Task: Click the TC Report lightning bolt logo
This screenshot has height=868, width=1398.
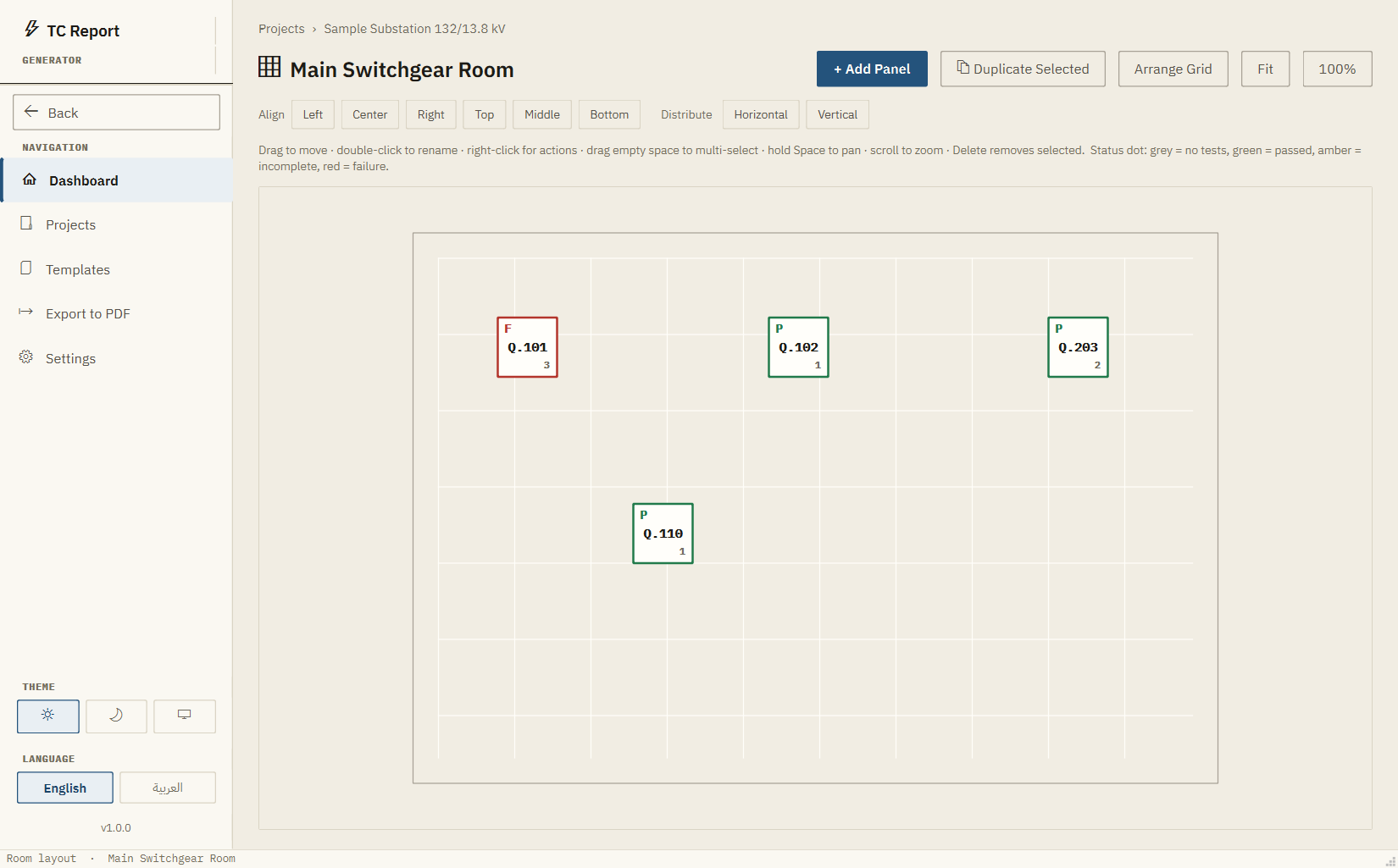Action: click(x=31, y=30)
